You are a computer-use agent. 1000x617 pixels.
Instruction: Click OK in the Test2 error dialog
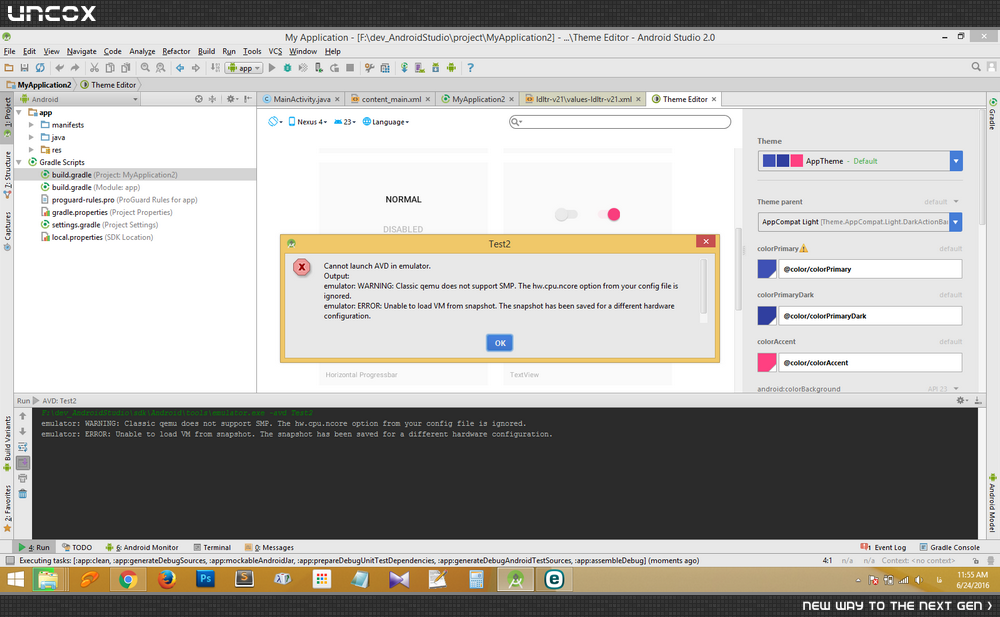pyautogui.click(x=500, y=343)
